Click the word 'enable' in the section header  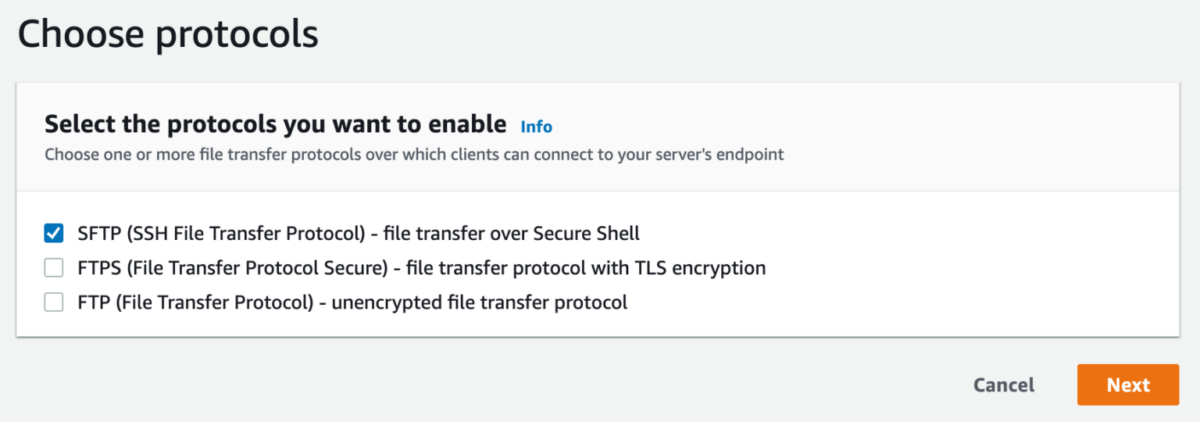pyautogui.click(x=472, y=125)
